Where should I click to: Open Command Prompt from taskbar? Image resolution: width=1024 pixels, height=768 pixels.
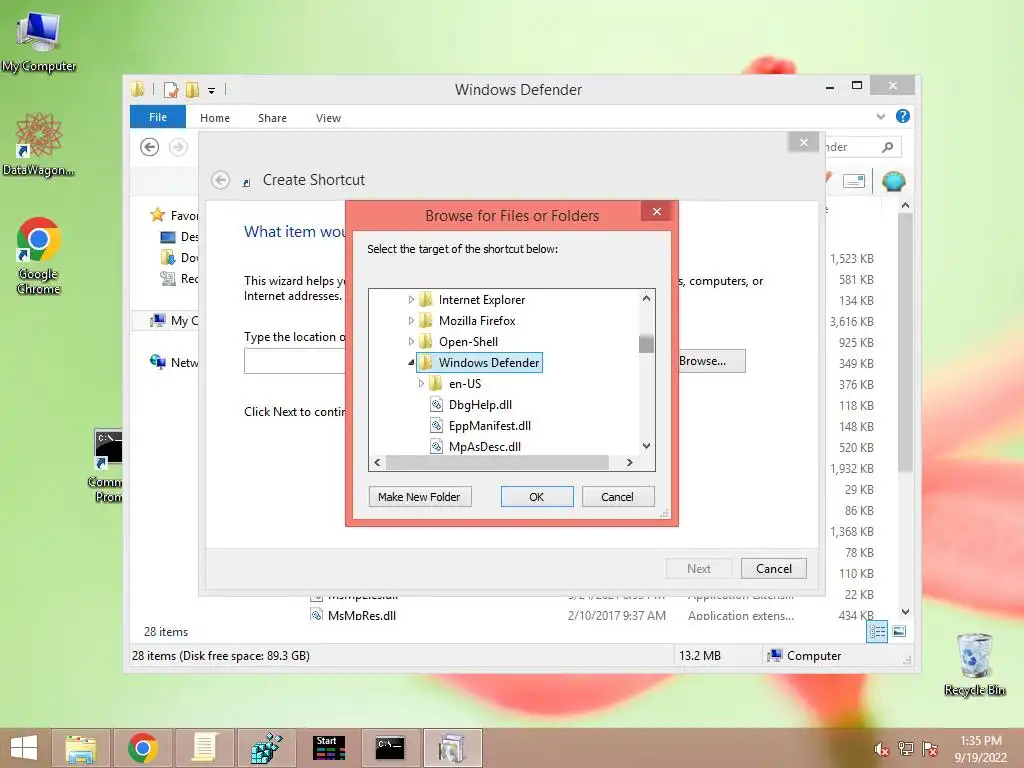pos(391,748)
